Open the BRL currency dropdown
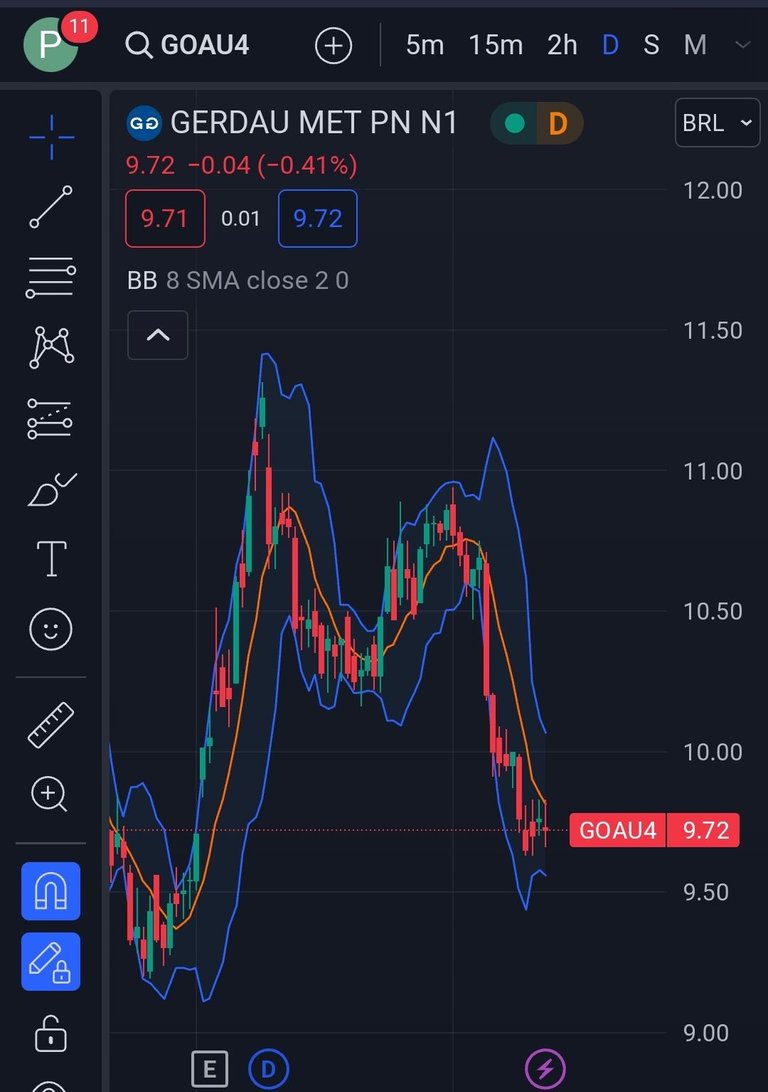This screenshot has width=768, height=1092. tap(717, 123)
